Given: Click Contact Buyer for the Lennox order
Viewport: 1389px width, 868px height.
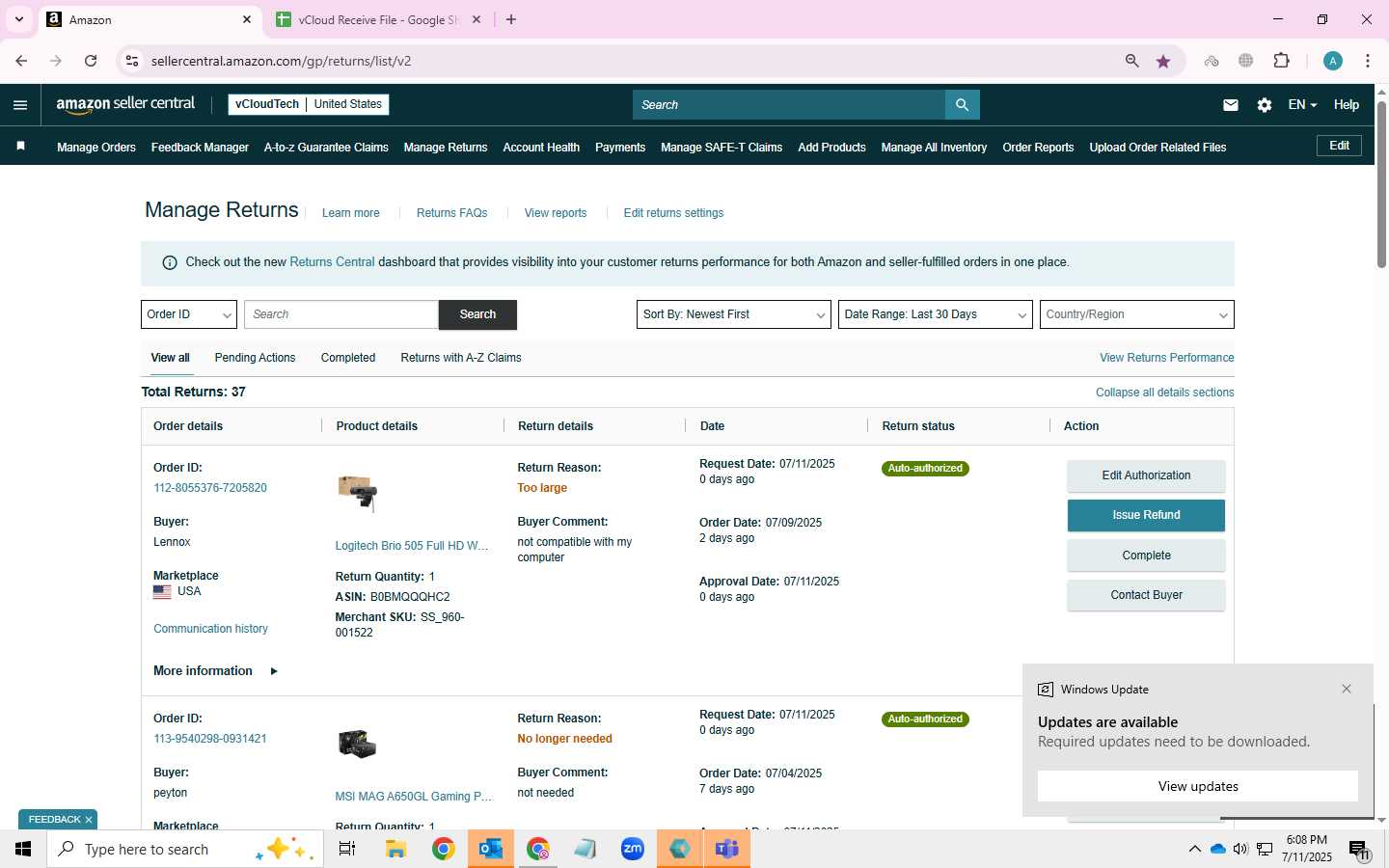Looking at the screenshot, I should 1146,595.
